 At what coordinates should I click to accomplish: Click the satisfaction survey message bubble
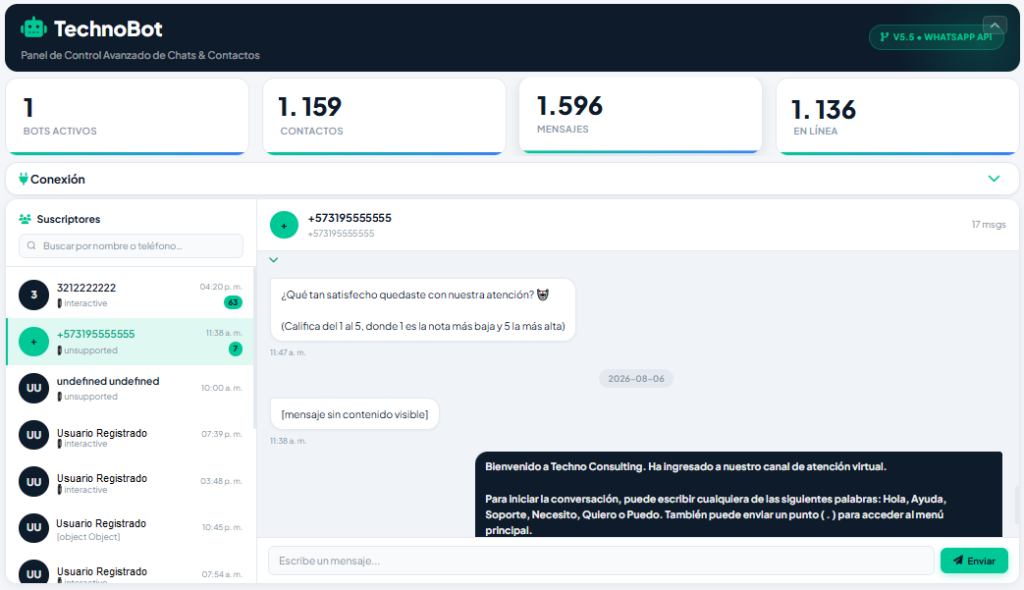click(x=423, y=310)
